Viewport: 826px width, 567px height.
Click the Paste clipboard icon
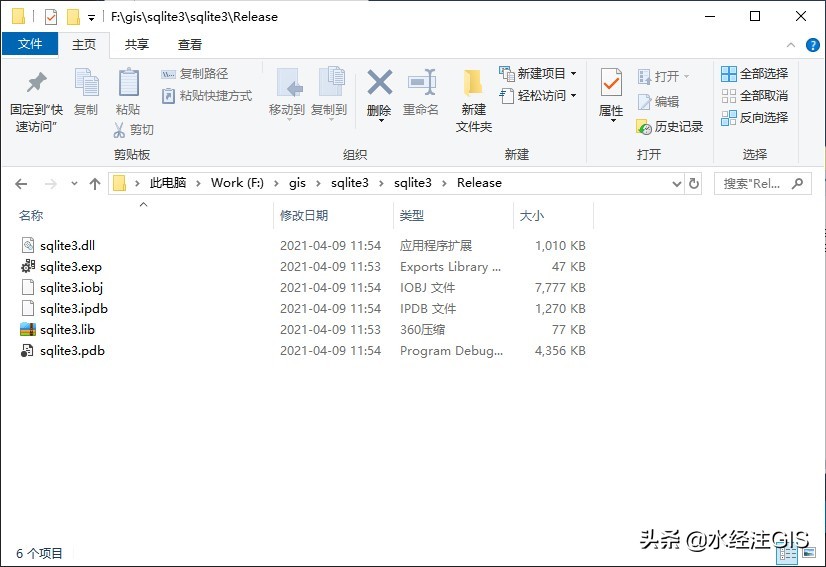[x=128, y=83]
